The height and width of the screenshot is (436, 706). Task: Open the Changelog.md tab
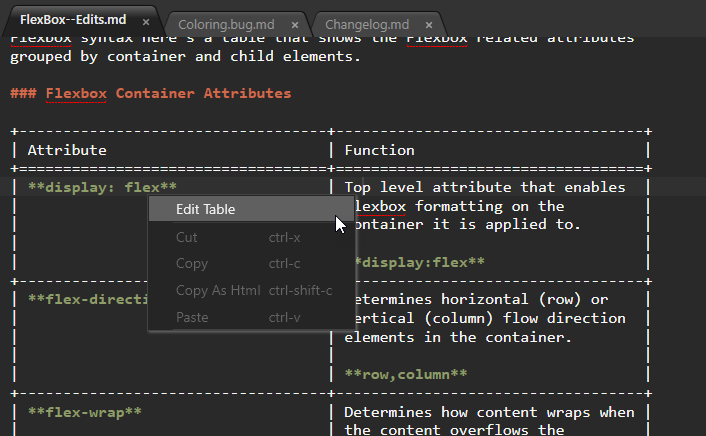367,24
